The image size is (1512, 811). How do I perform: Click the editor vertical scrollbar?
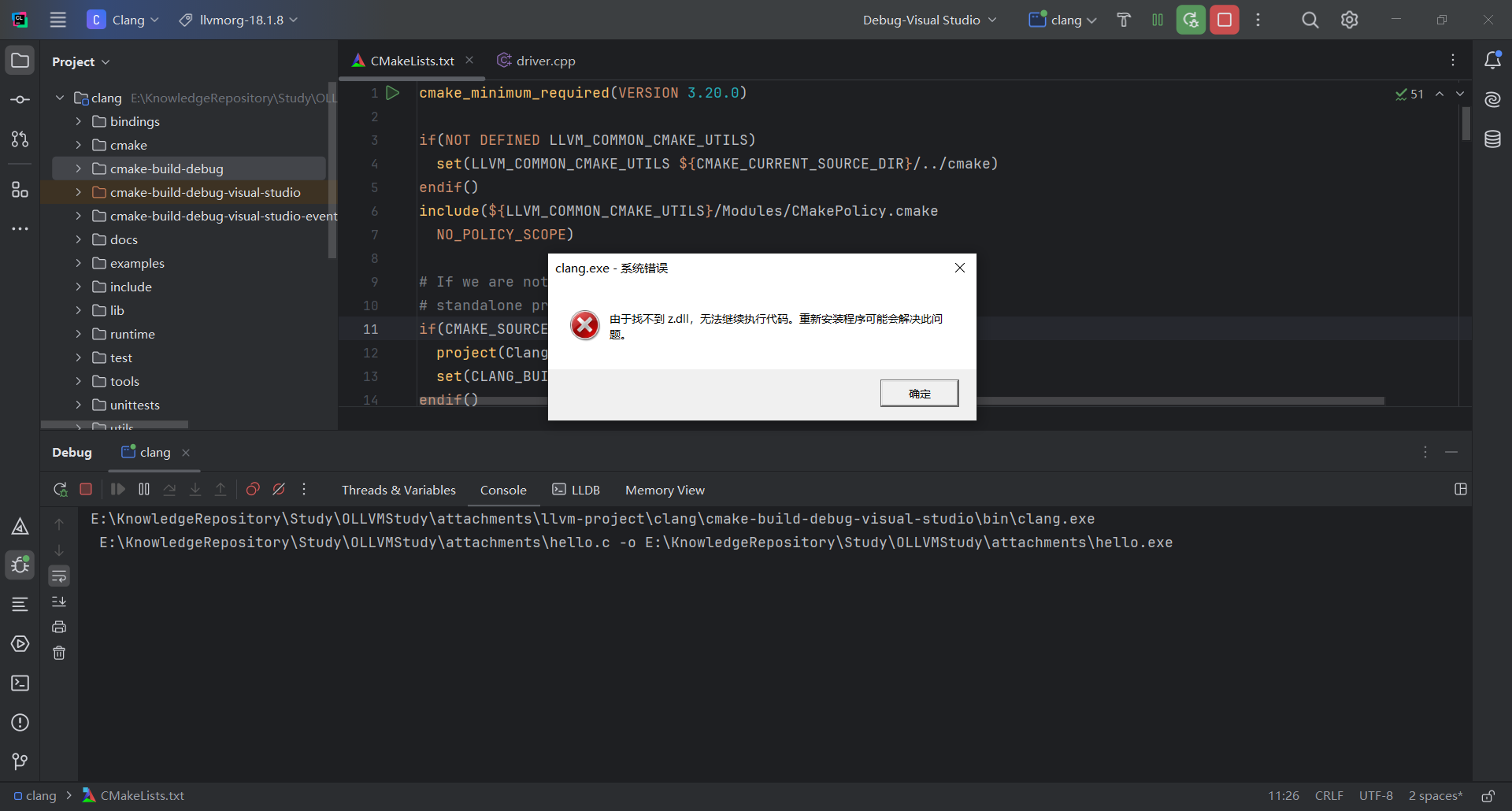click(1466, 124)
